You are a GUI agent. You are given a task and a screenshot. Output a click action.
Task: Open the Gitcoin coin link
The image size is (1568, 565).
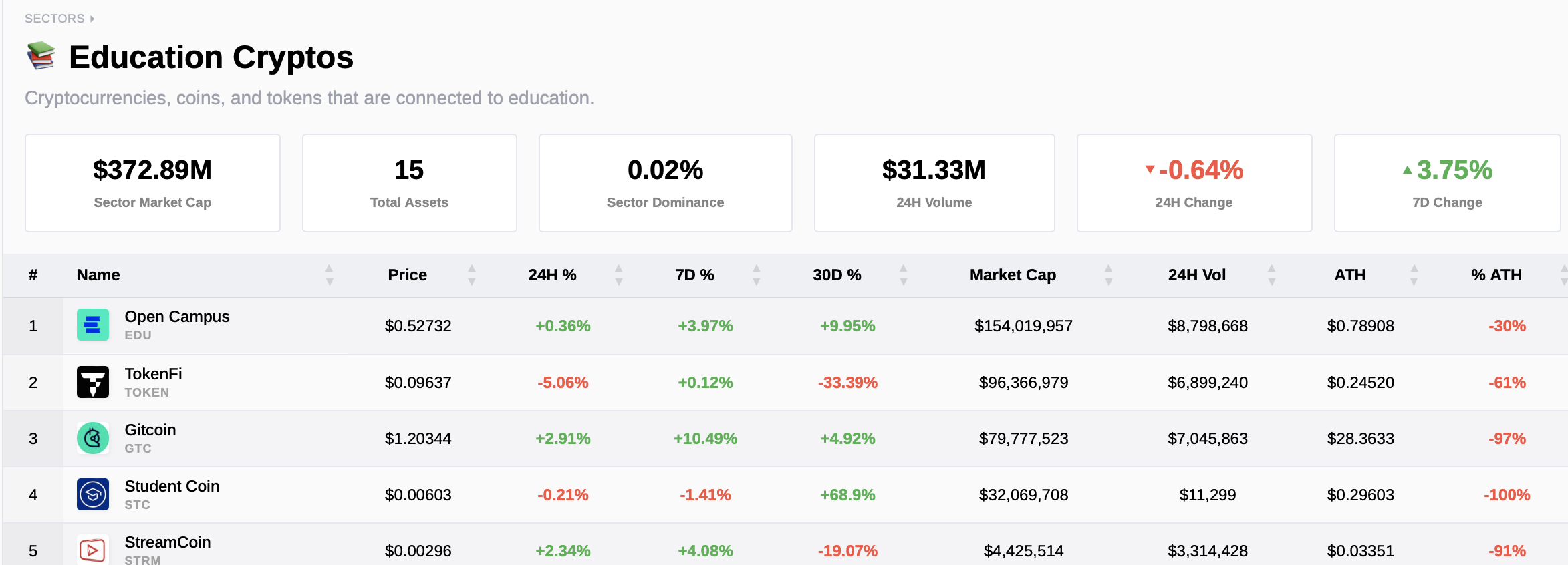tap(150, 430)
